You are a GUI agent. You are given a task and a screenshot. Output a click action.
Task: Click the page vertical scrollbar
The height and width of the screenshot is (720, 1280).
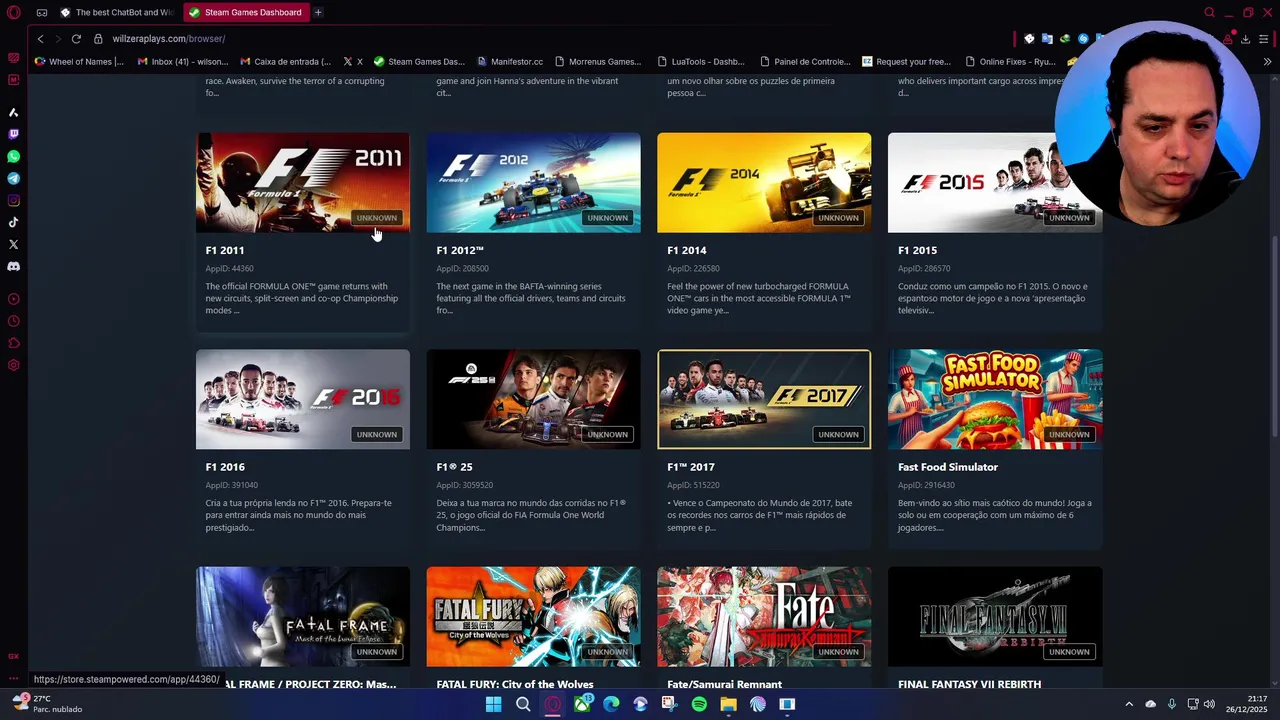click(x=1274, y=335)
